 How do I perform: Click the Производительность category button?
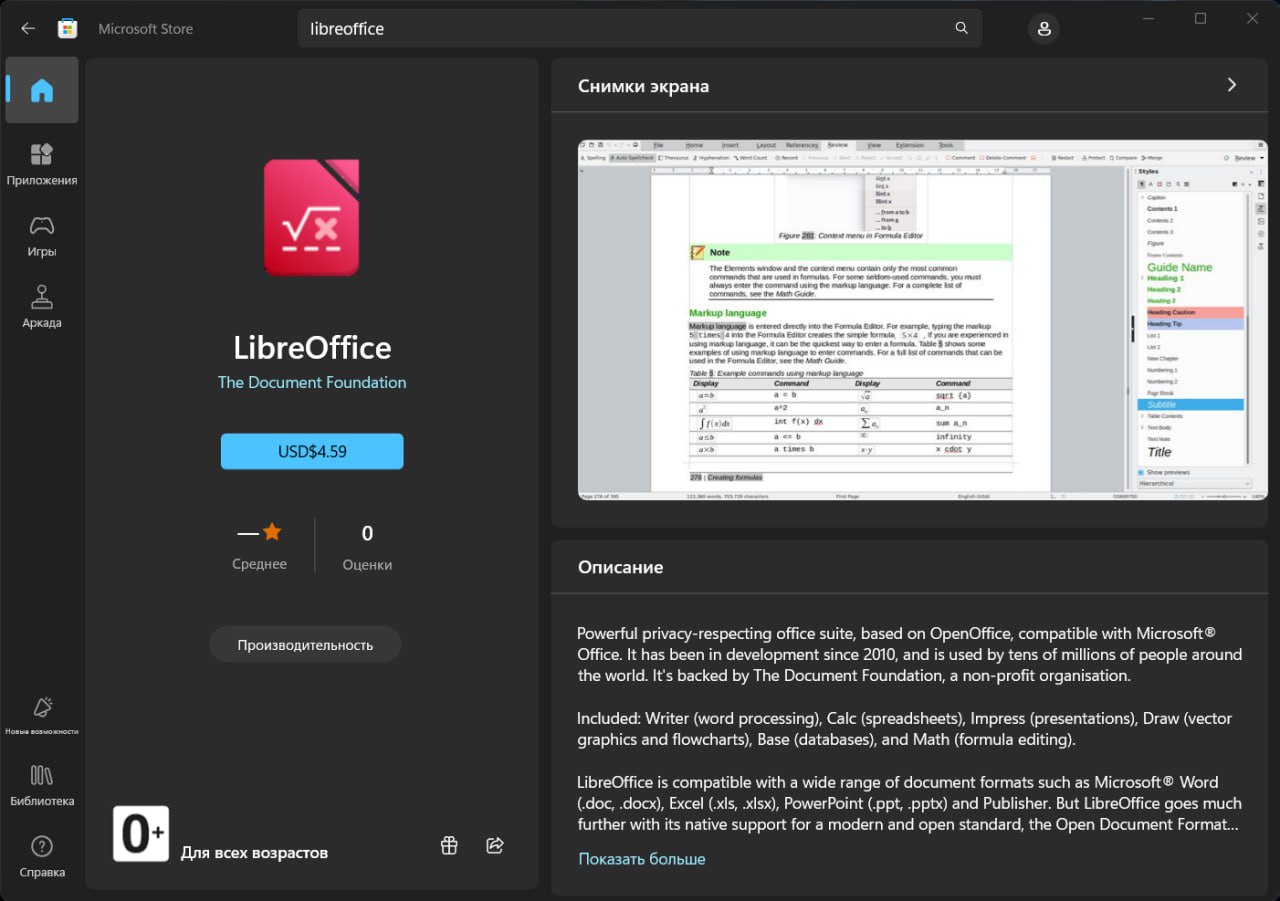[305, 645]
